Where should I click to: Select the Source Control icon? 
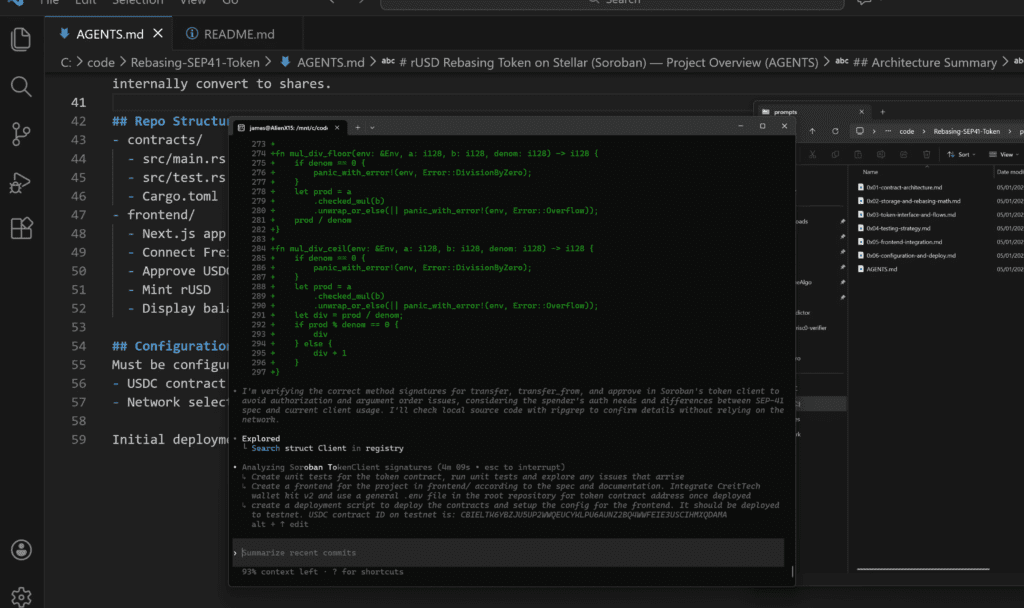[21, 133]
